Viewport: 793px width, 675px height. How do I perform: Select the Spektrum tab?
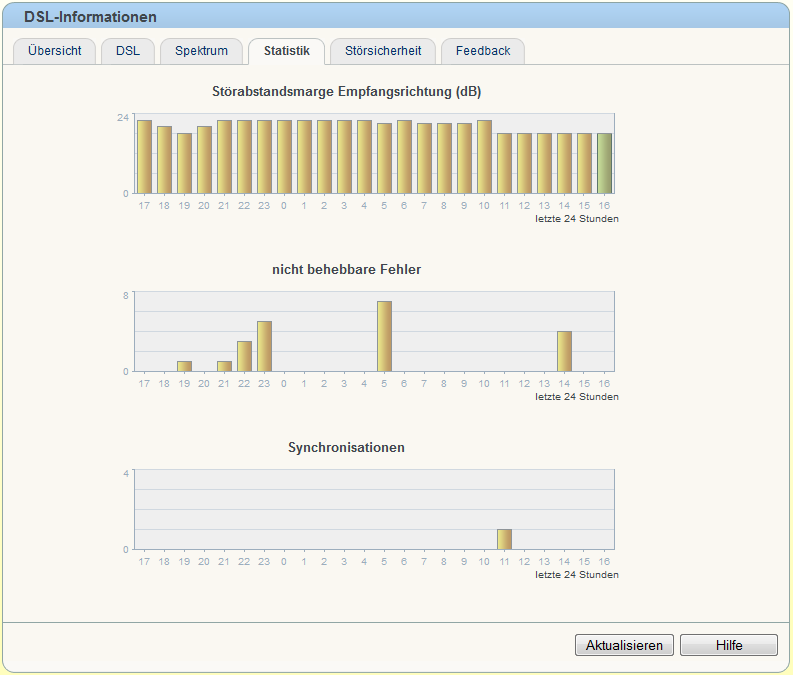(x=201, y=51)
